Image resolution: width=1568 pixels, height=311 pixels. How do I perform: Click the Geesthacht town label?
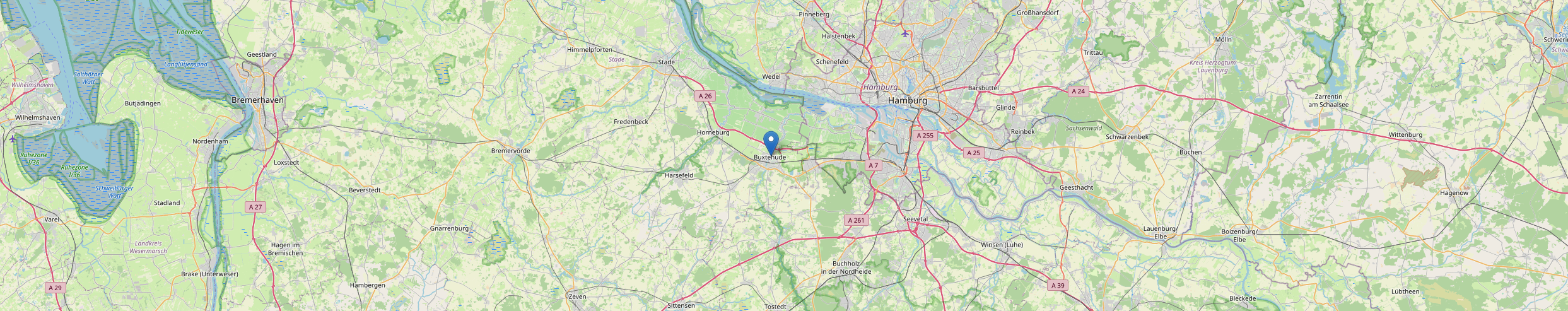pyautogui.click(x=1077, y=188)
